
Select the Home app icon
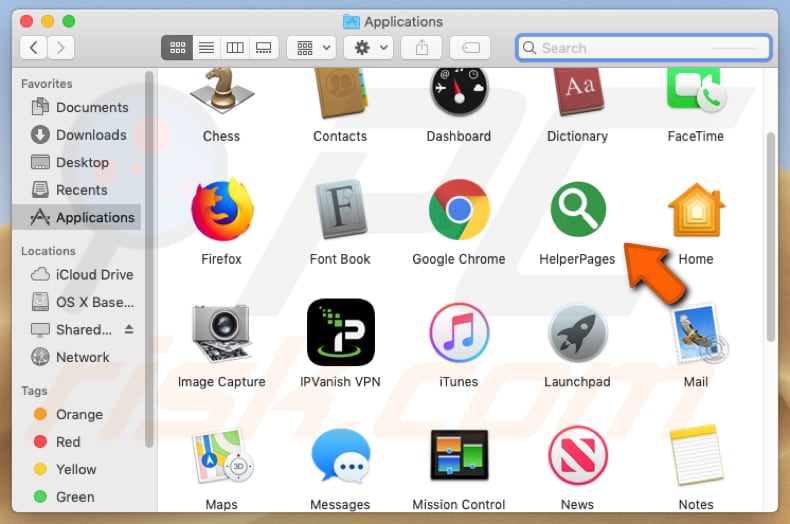click(x=696, y=210)
